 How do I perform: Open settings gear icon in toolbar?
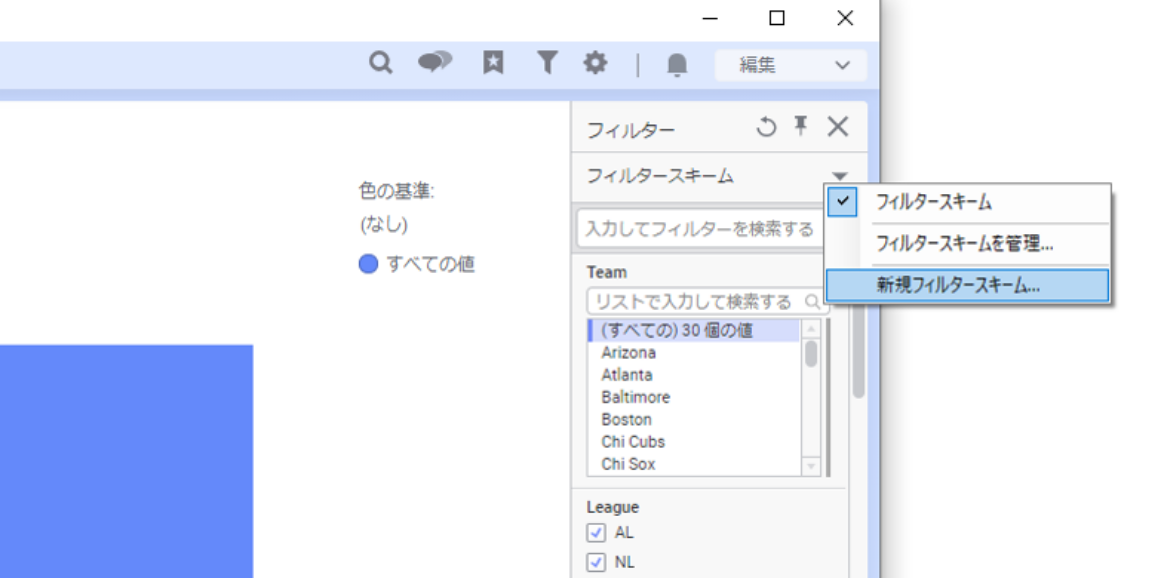coord(595,63)
